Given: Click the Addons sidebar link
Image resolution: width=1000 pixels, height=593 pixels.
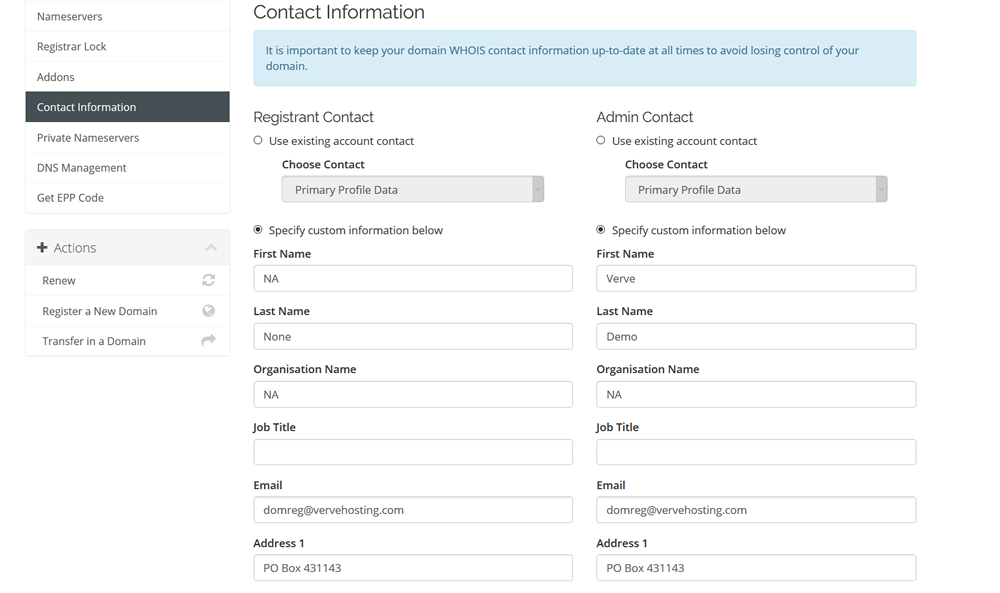Looking at the screenshot, I should click(x=128, y=77).
